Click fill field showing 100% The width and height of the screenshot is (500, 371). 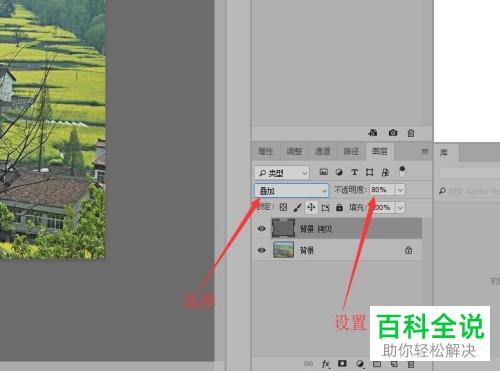[382, 207]
